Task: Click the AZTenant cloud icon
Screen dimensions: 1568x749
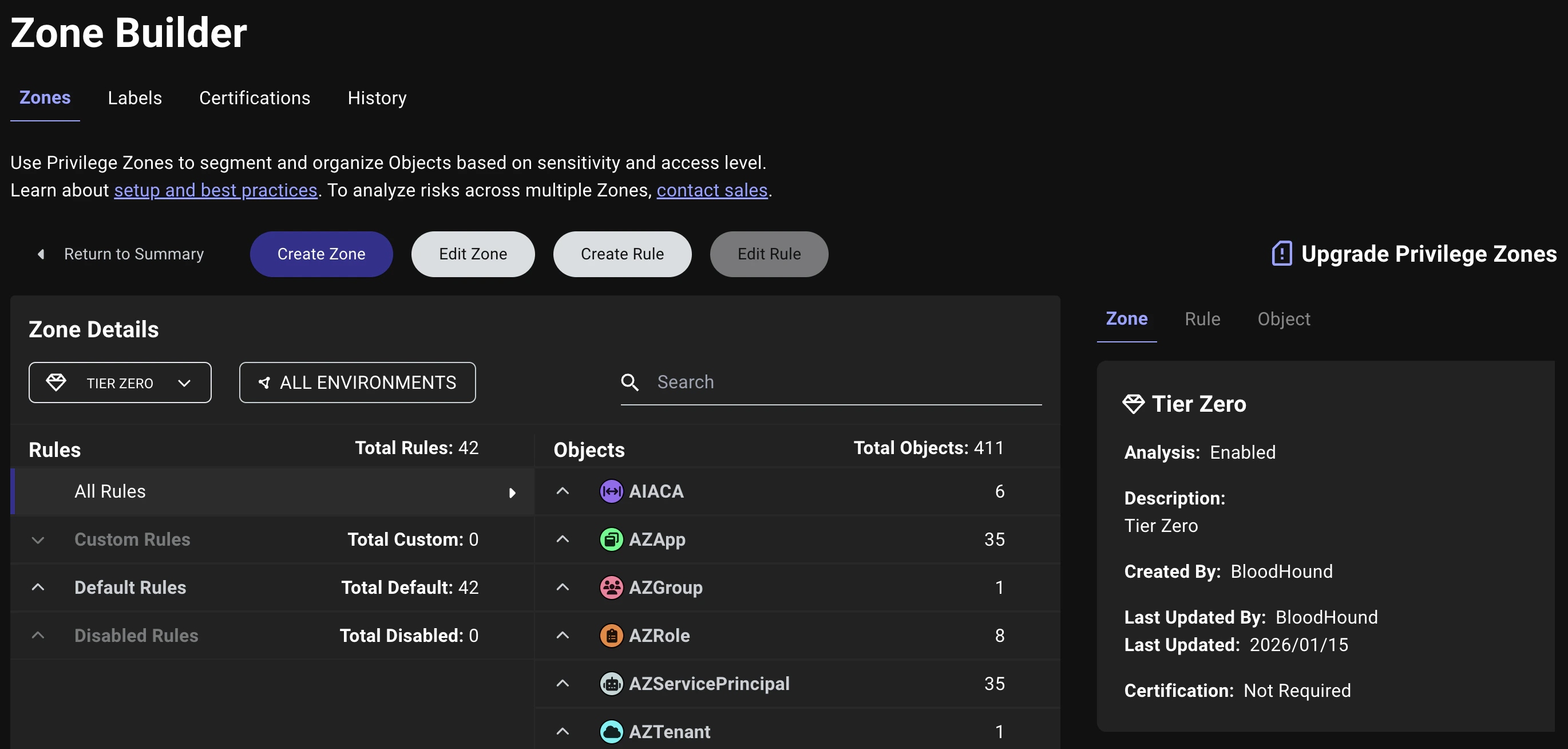Action: 611,731
